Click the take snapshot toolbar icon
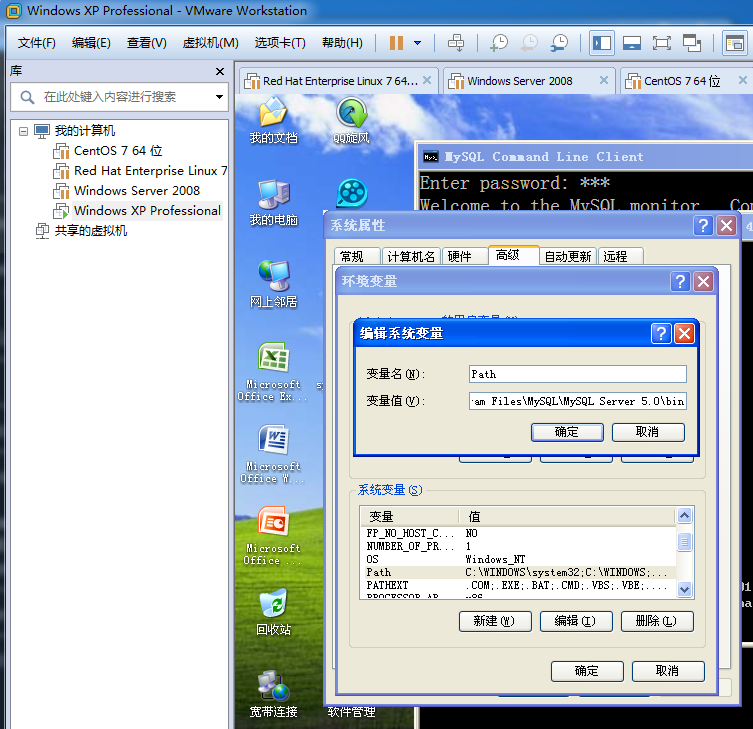This screenshot has width=753, height=729. pos(498,43)
